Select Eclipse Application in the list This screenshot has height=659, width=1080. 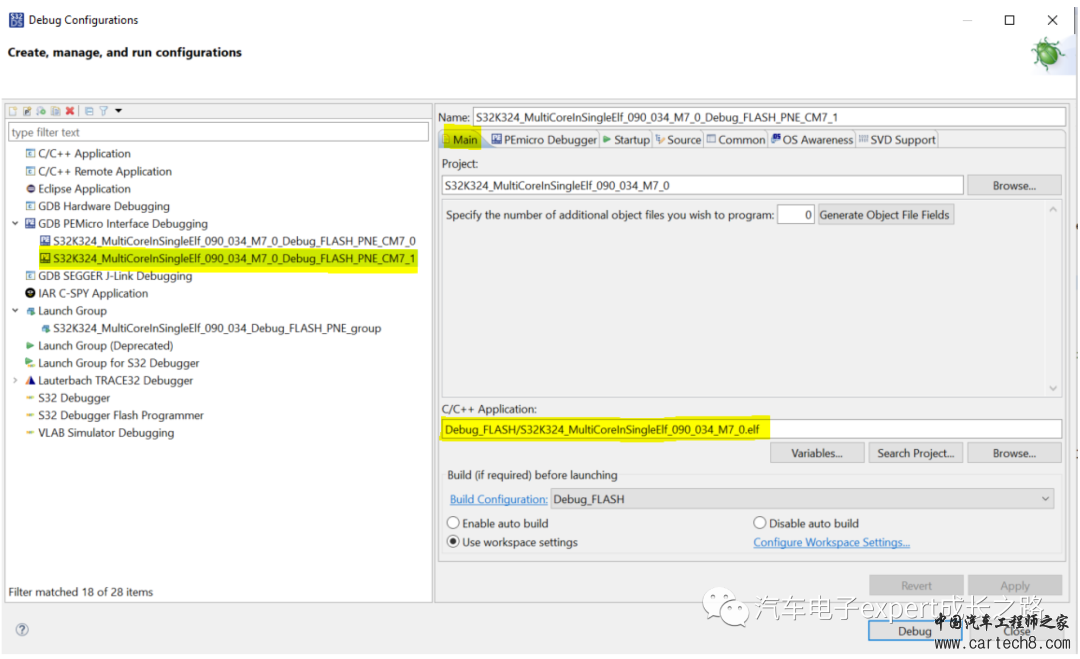(x=84, y=189)
